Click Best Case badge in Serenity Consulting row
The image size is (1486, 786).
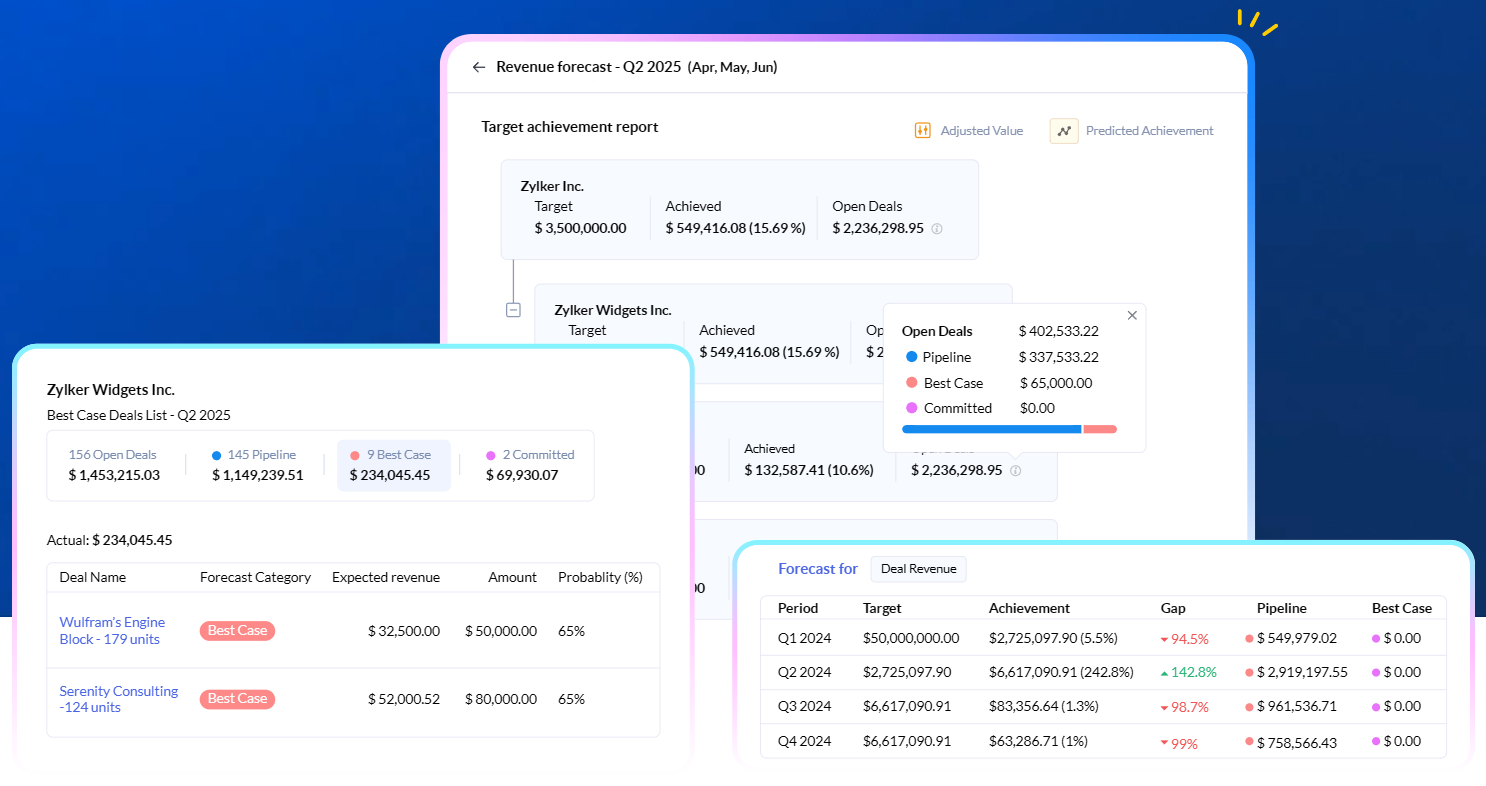237,699
